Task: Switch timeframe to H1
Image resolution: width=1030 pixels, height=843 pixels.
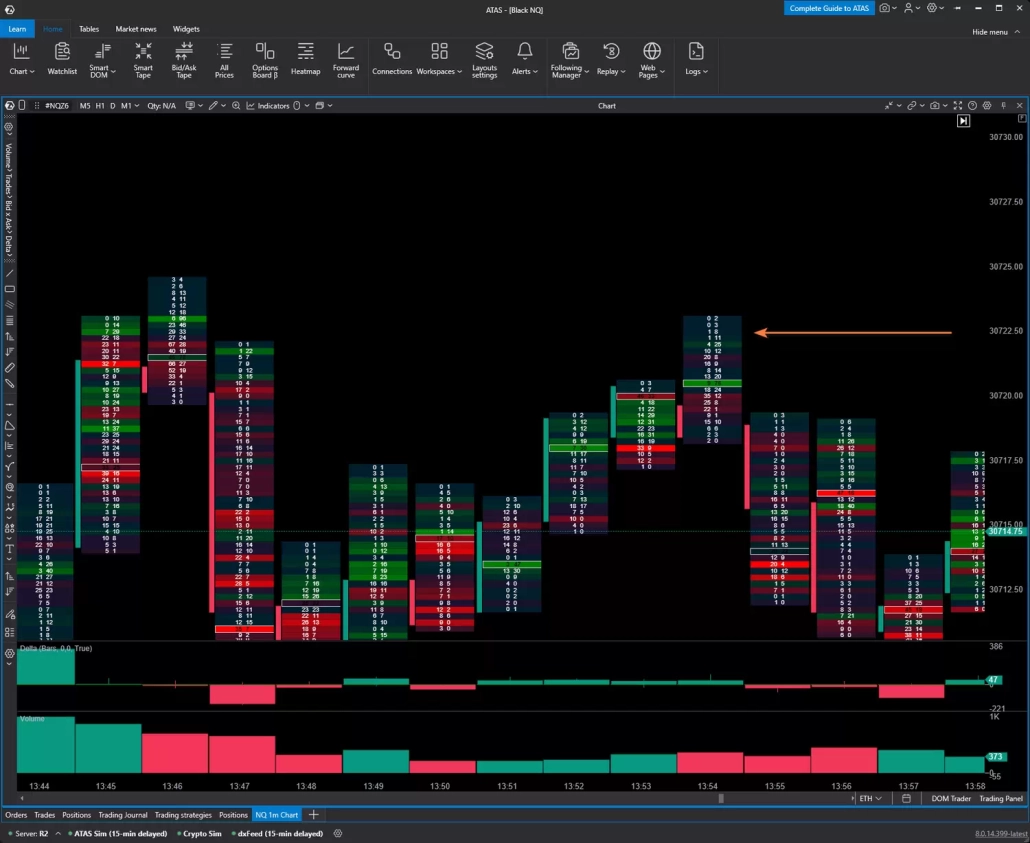Action: (x=100, y=106)
